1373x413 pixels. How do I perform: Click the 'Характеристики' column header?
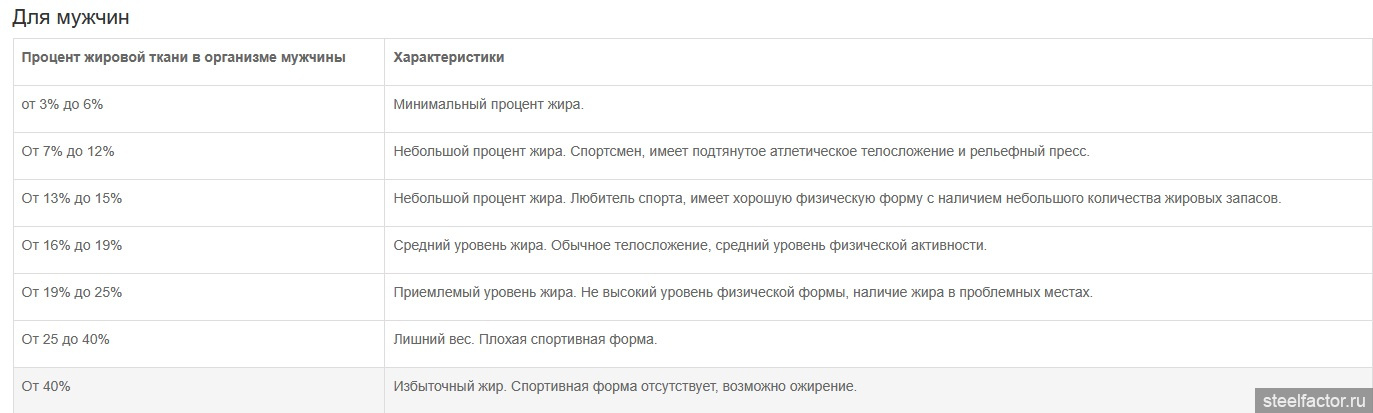click(449, 58)
